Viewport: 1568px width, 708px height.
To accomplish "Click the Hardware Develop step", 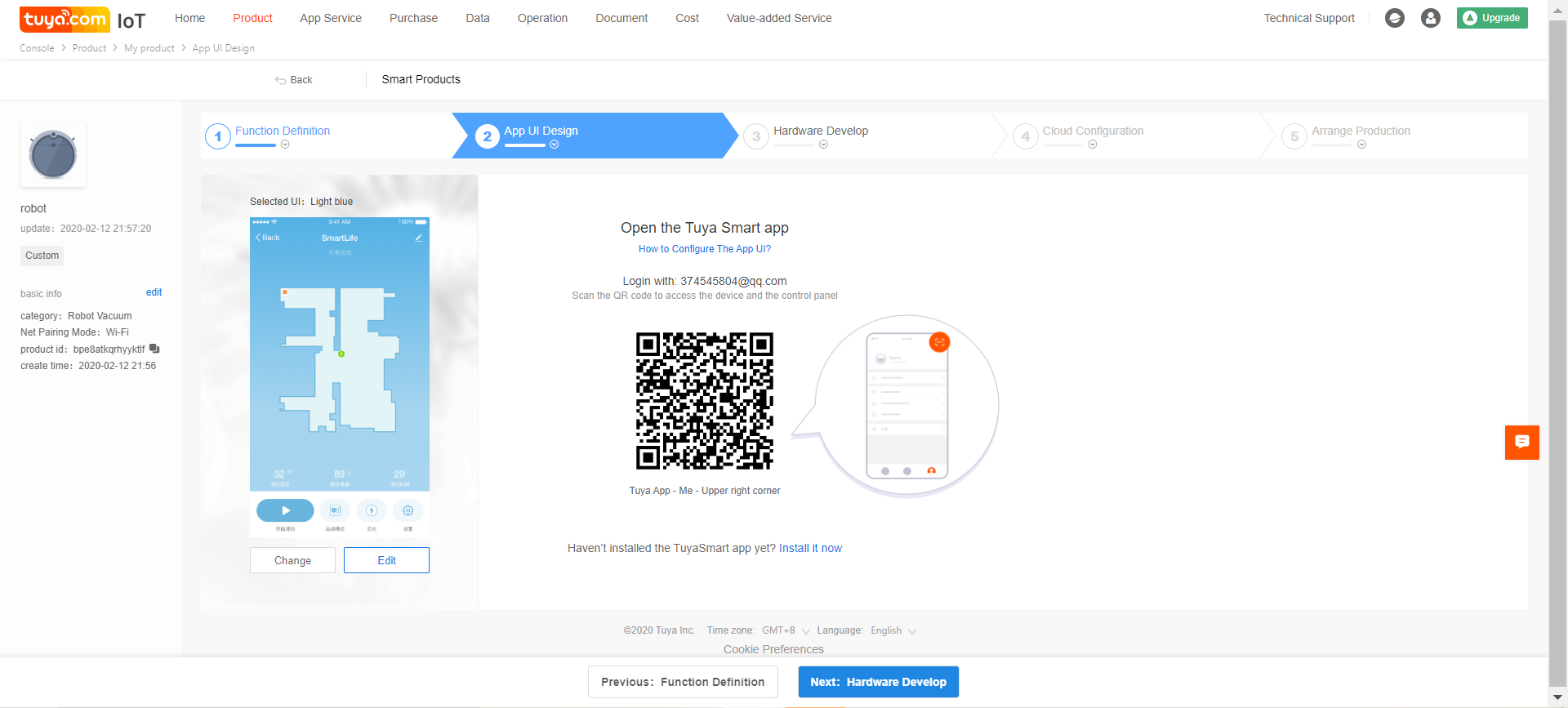I will click(821, 131).
